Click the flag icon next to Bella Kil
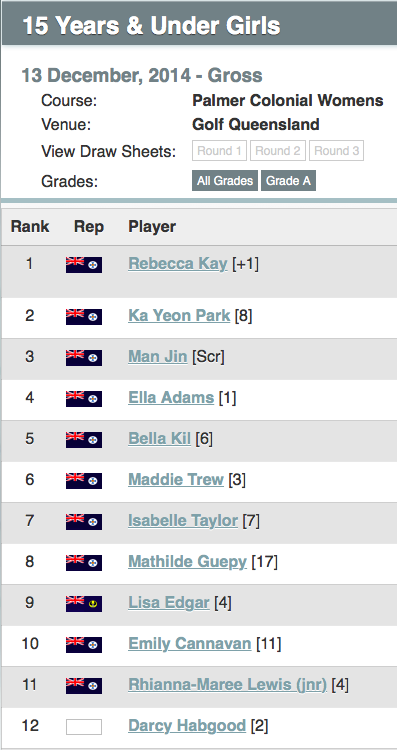The image size is (397, 750). [84, 440]
